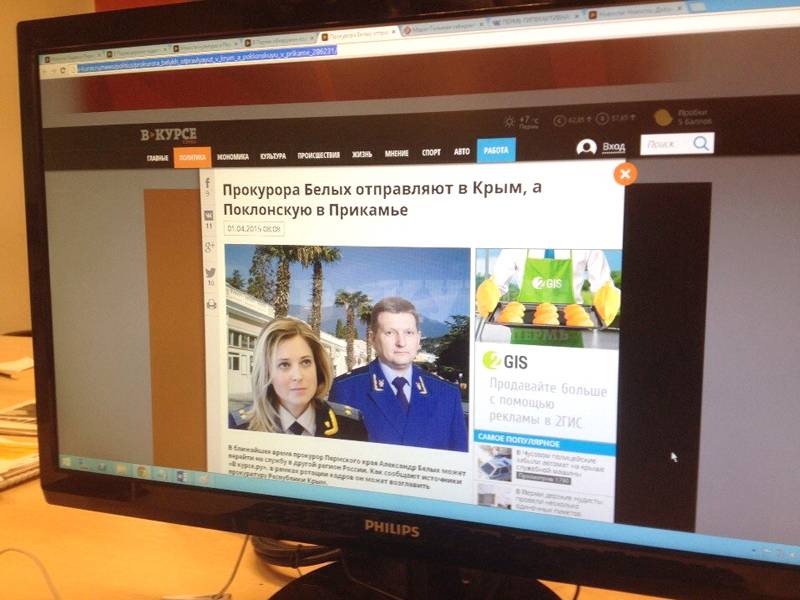This screenshot has height=600, width=800.
Task: Open the Главные menu section
Action: click(x=157, y=158)
